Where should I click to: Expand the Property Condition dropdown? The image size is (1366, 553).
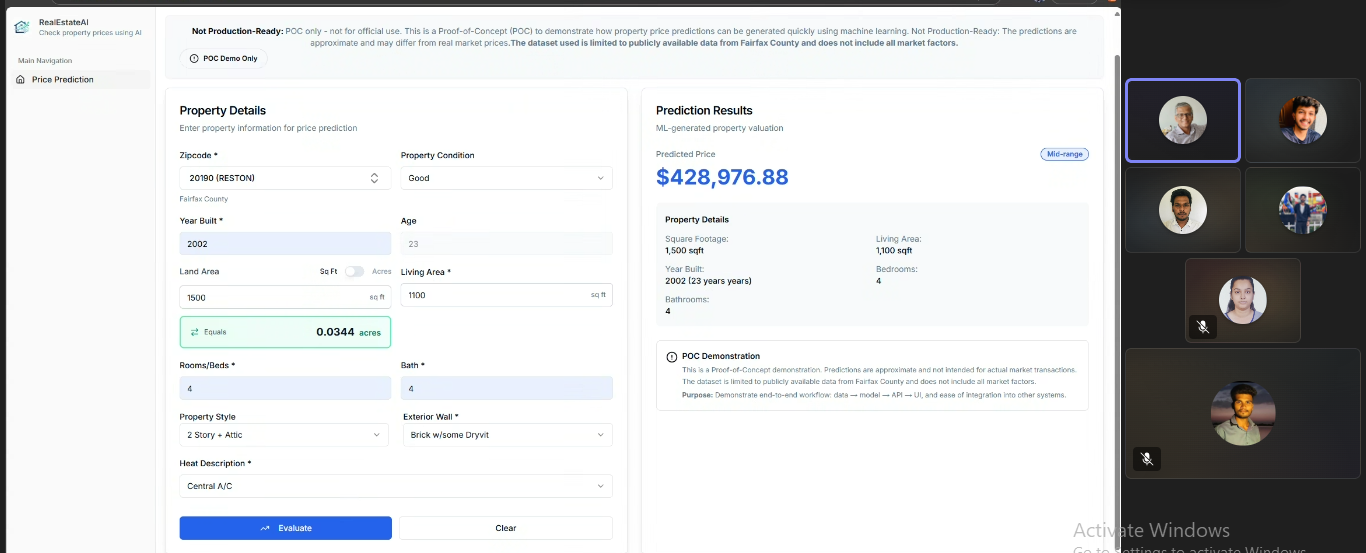click(506, 178)
